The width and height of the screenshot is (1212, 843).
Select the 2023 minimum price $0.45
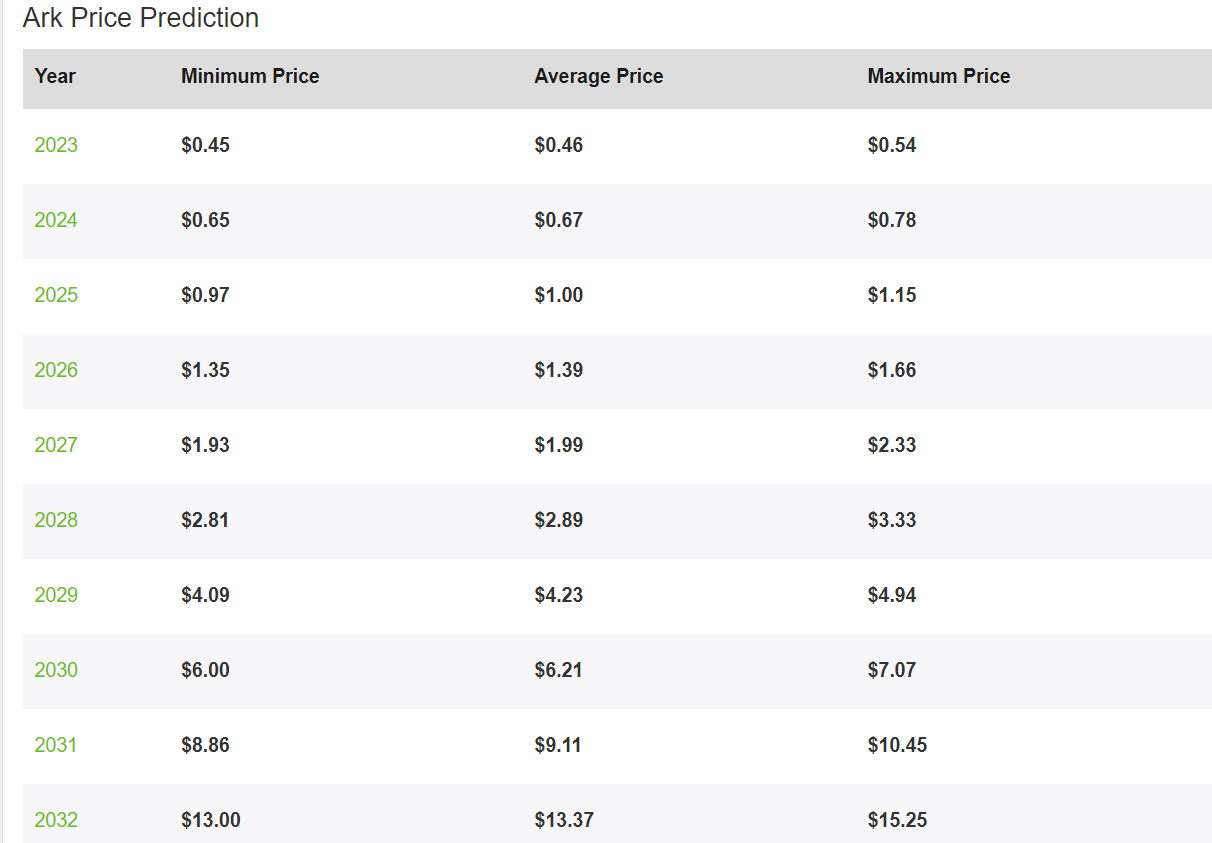coord(205,145)
